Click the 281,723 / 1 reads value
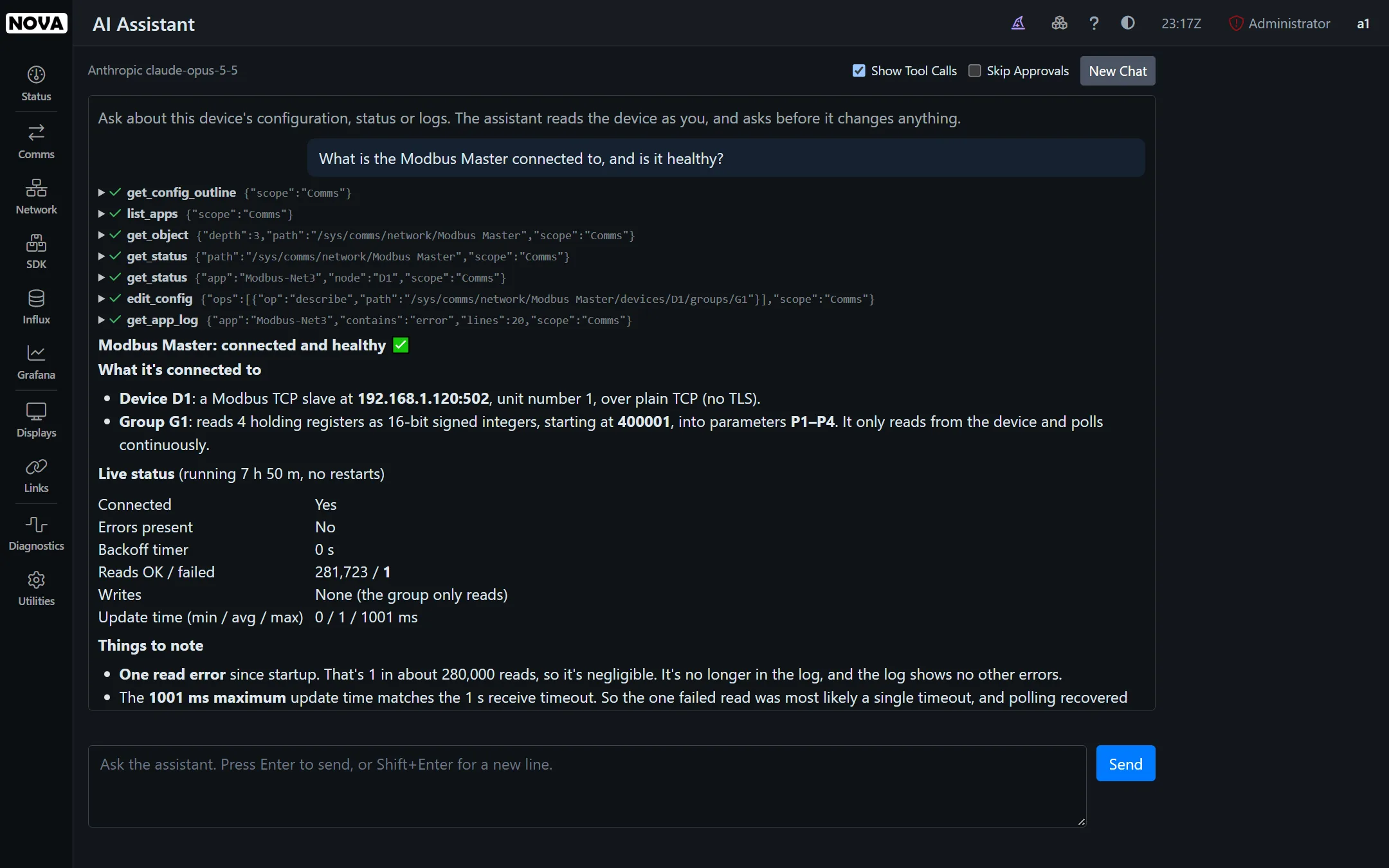 point(352,572)
